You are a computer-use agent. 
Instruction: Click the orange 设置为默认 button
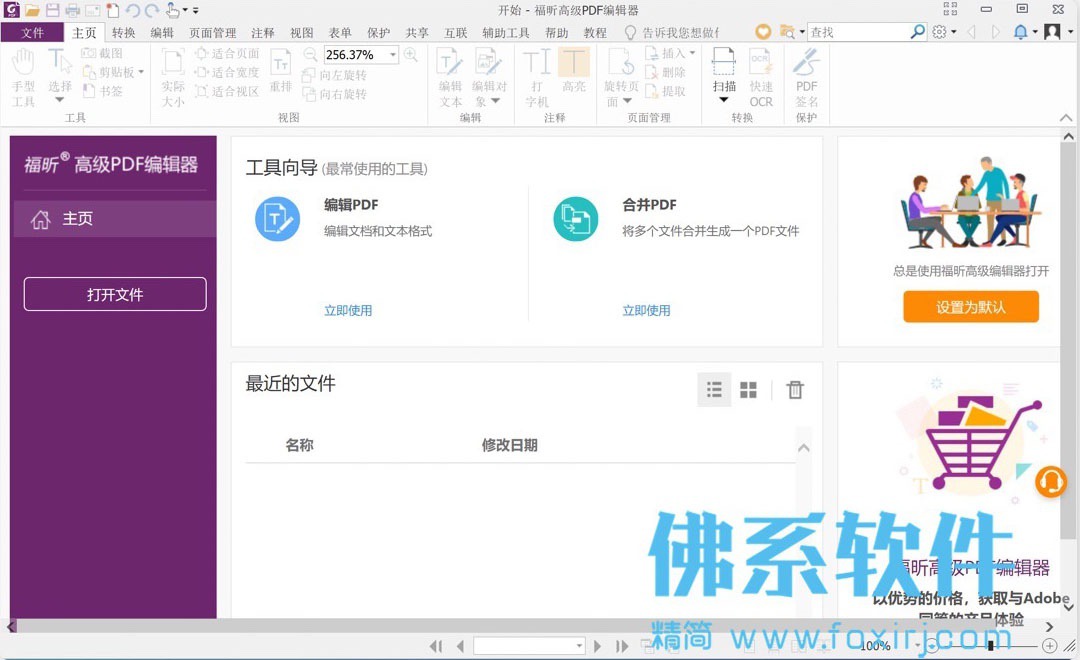coord(970,307)
